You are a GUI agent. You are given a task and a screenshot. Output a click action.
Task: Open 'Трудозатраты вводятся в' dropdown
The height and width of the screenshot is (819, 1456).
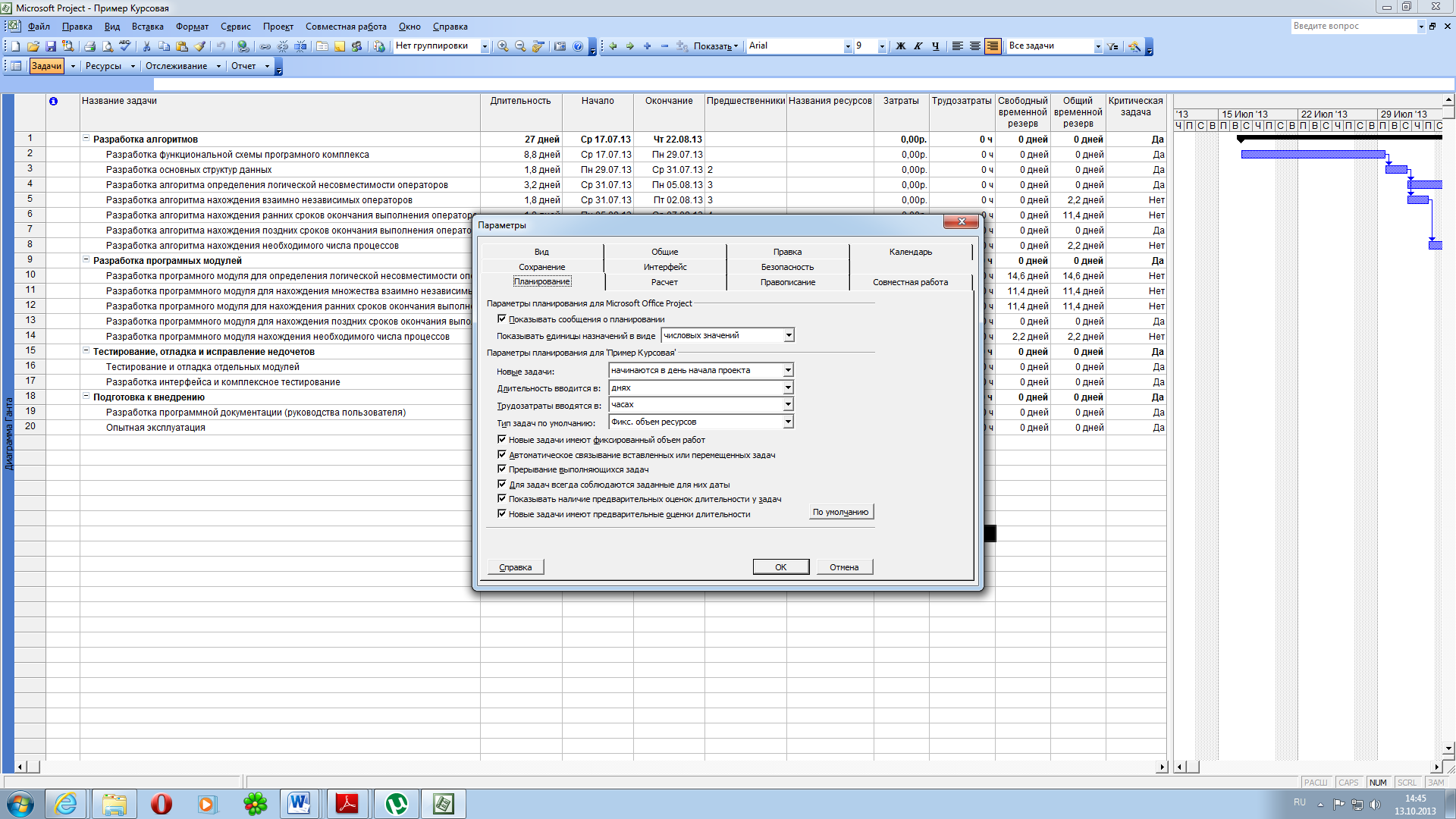tap(788, 405)
